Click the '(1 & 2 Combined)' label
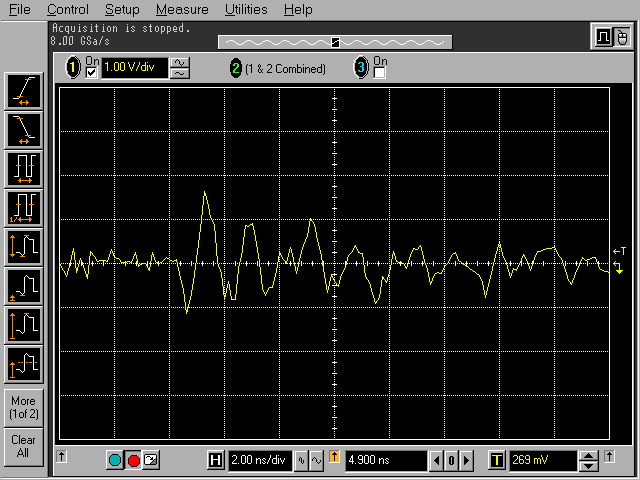640x480 pixels. click(x=285, y=69)
